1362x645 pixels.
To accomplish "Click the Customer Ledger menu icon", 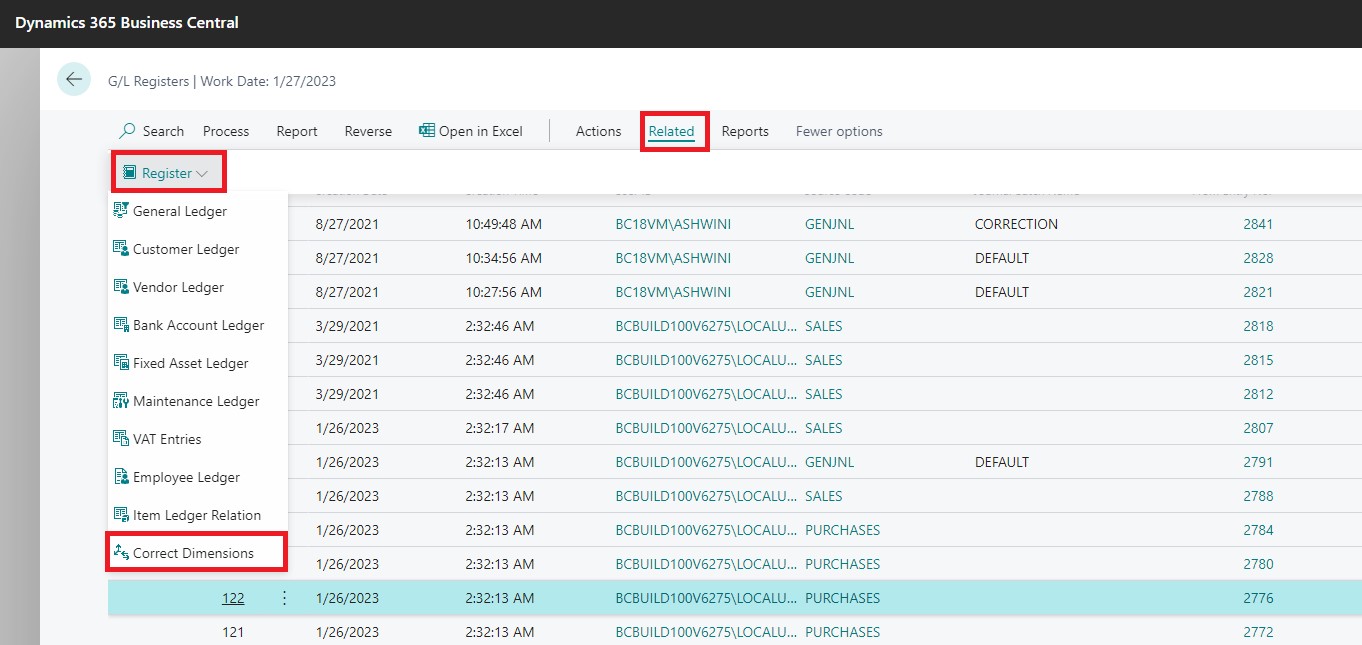I will coord(121,249).
